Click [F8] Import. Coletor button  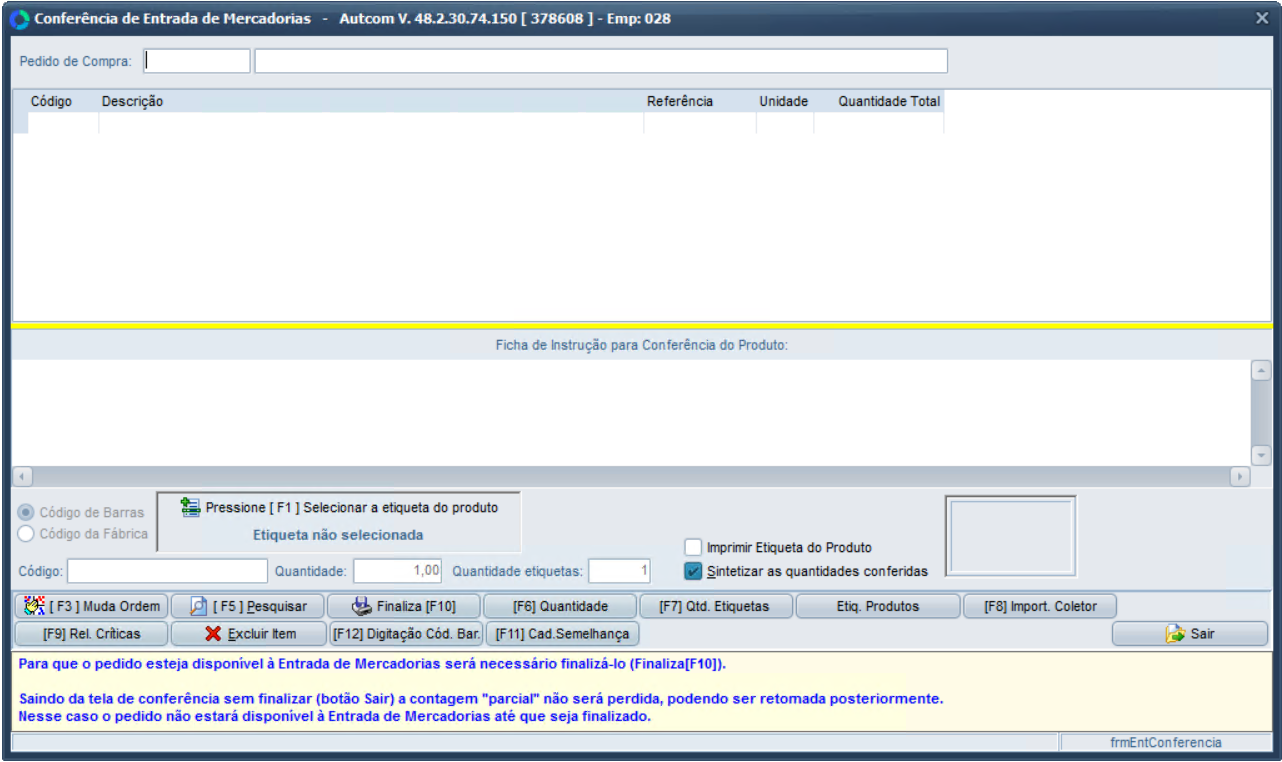point(1040,606)
